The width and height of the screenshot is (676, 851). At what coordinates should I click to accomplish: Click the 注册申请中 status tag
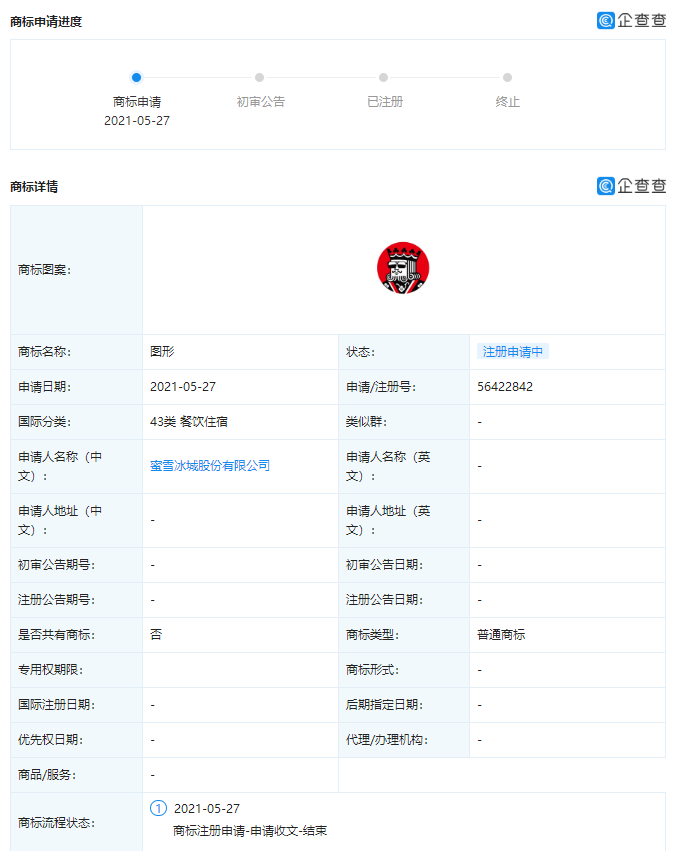point(513,352)
